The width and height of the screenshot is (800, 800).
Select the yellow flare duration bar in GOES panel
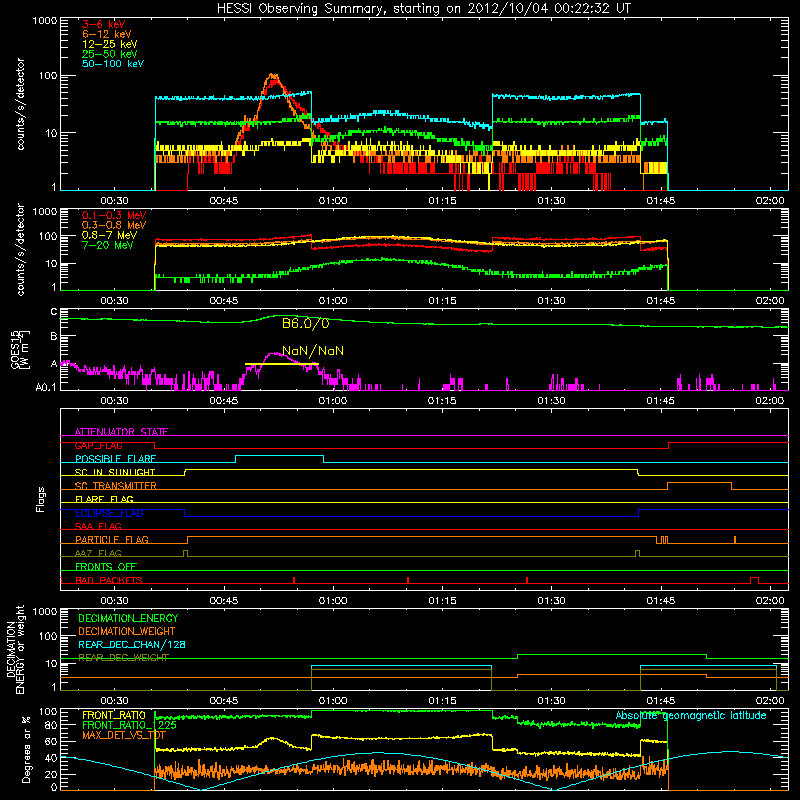pos(282,364)
